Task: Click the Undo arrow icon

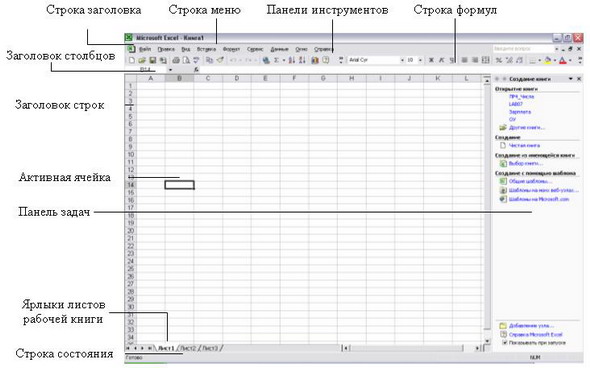Action: click(233, 60)
